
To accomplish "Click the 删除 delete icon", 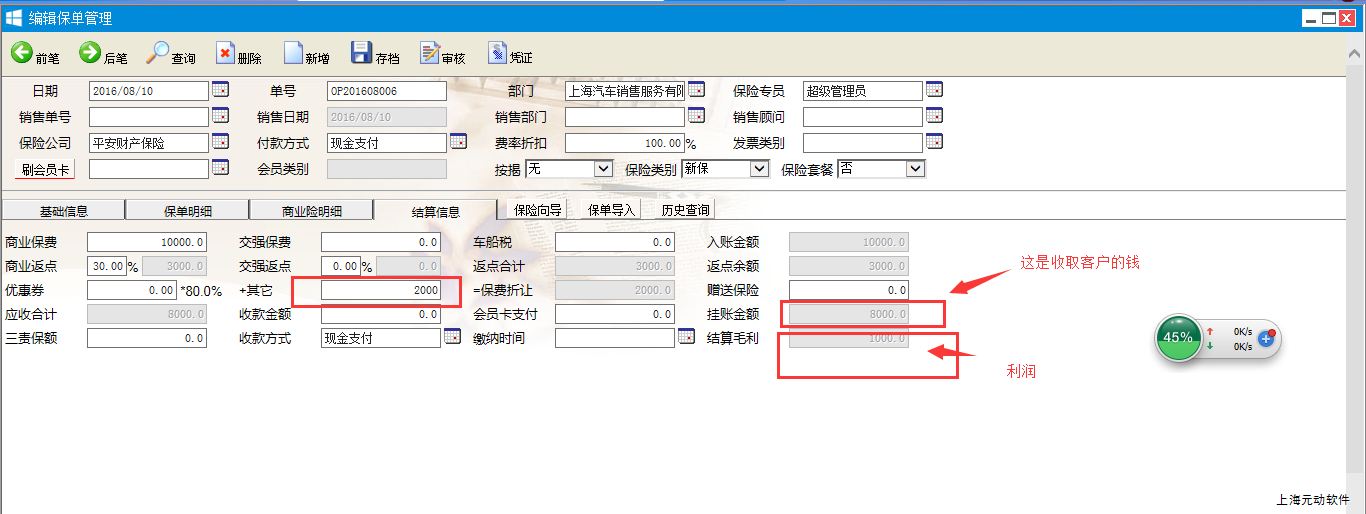I will [x=225, y=54].
